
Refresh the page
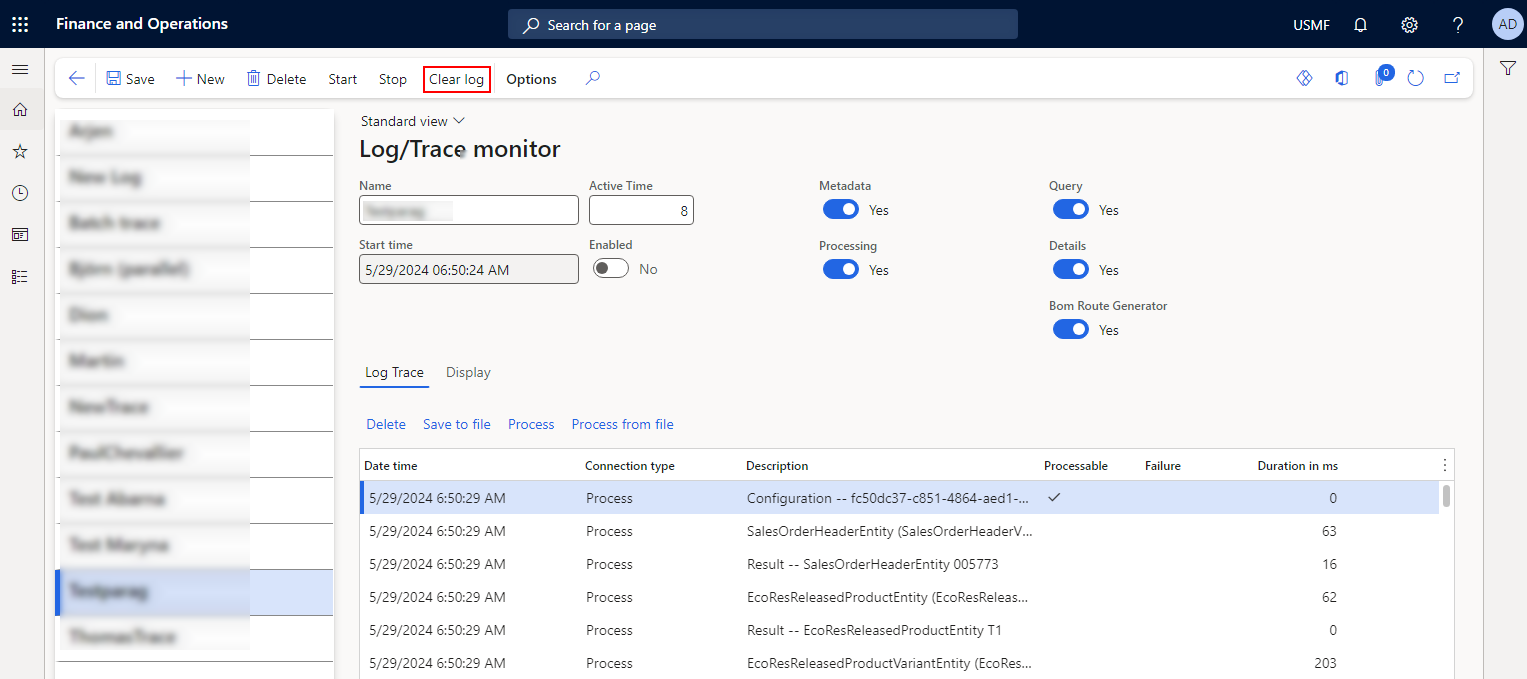tap(1415, 78)
